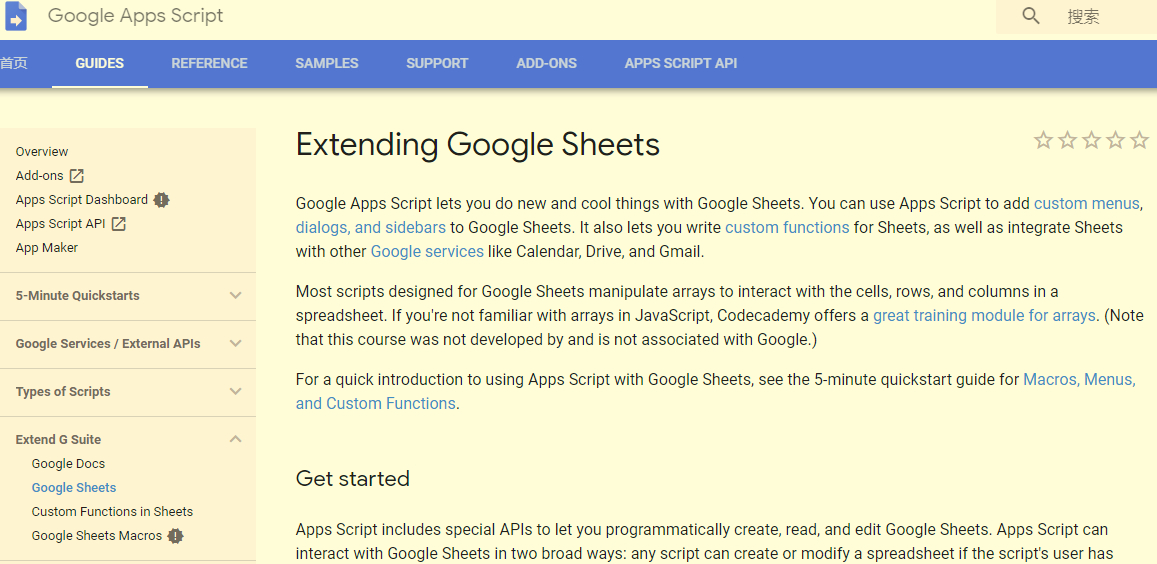Open the APPS SCRIPT API tab
The height and width of the screenshot is (564, 1157).
(680, 63)
